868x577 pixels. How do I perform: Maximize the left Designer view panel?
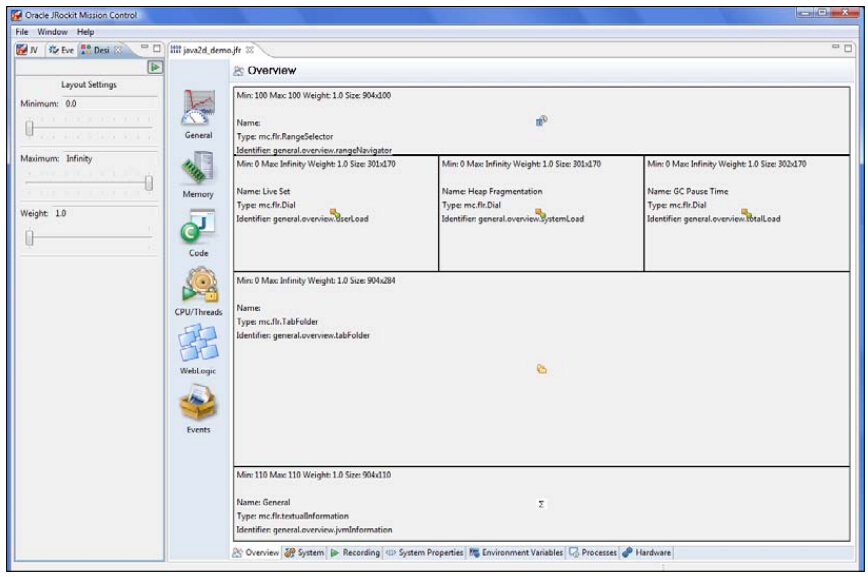point(158,49)
